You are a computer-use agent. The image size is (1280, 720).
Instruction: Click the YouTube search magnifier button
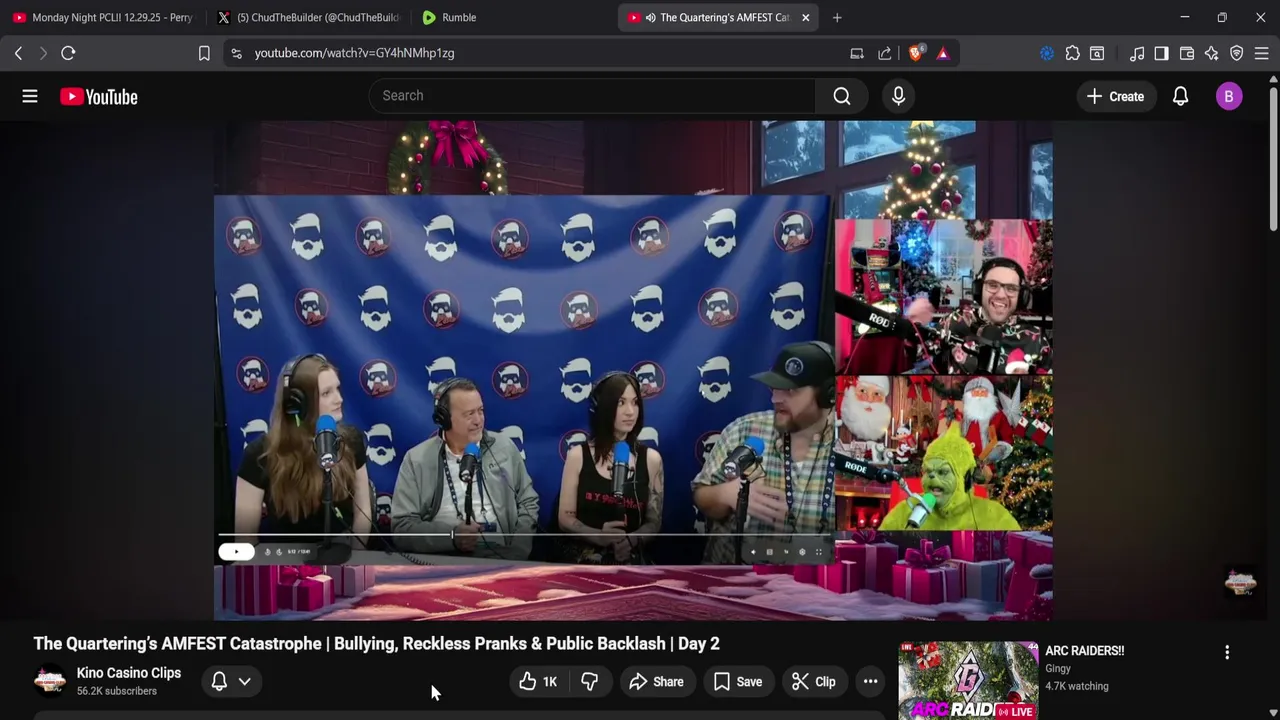click(x=842, y=96)
